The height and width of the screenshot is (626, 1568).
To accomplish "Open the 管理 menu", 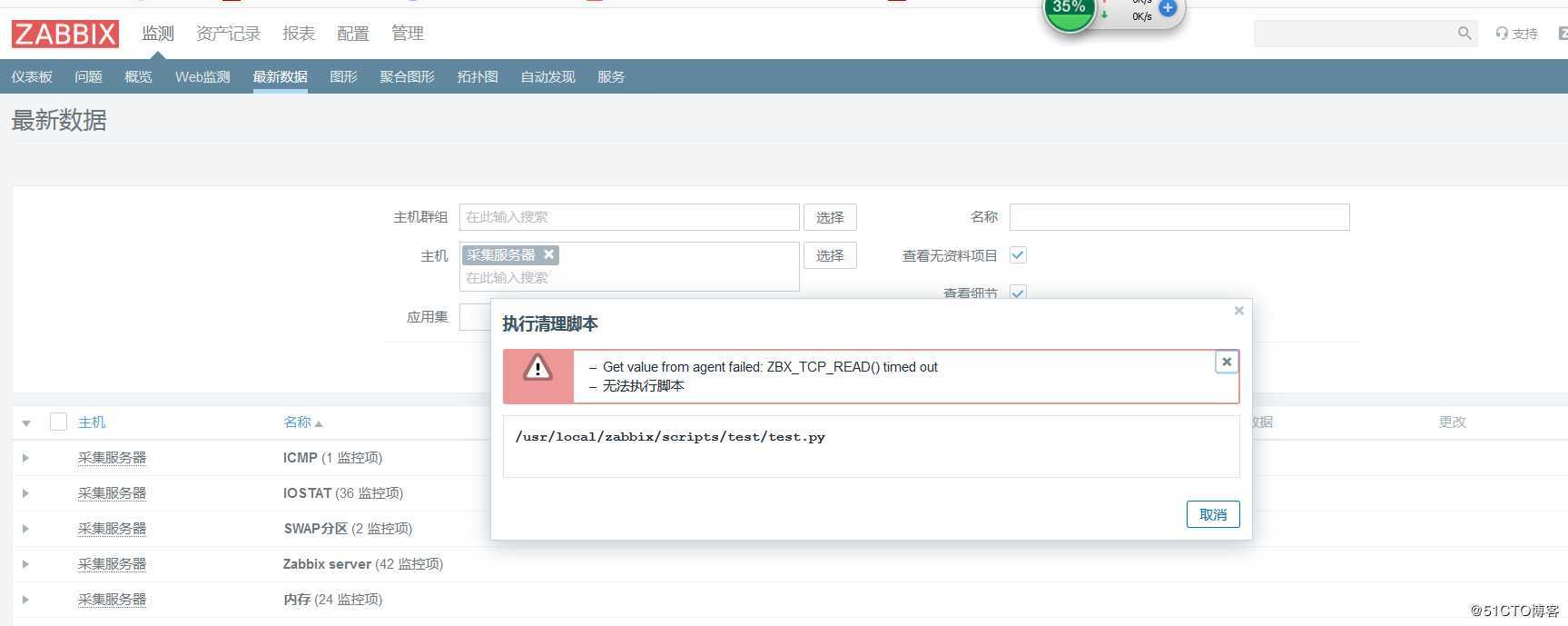I will (408, 34).
